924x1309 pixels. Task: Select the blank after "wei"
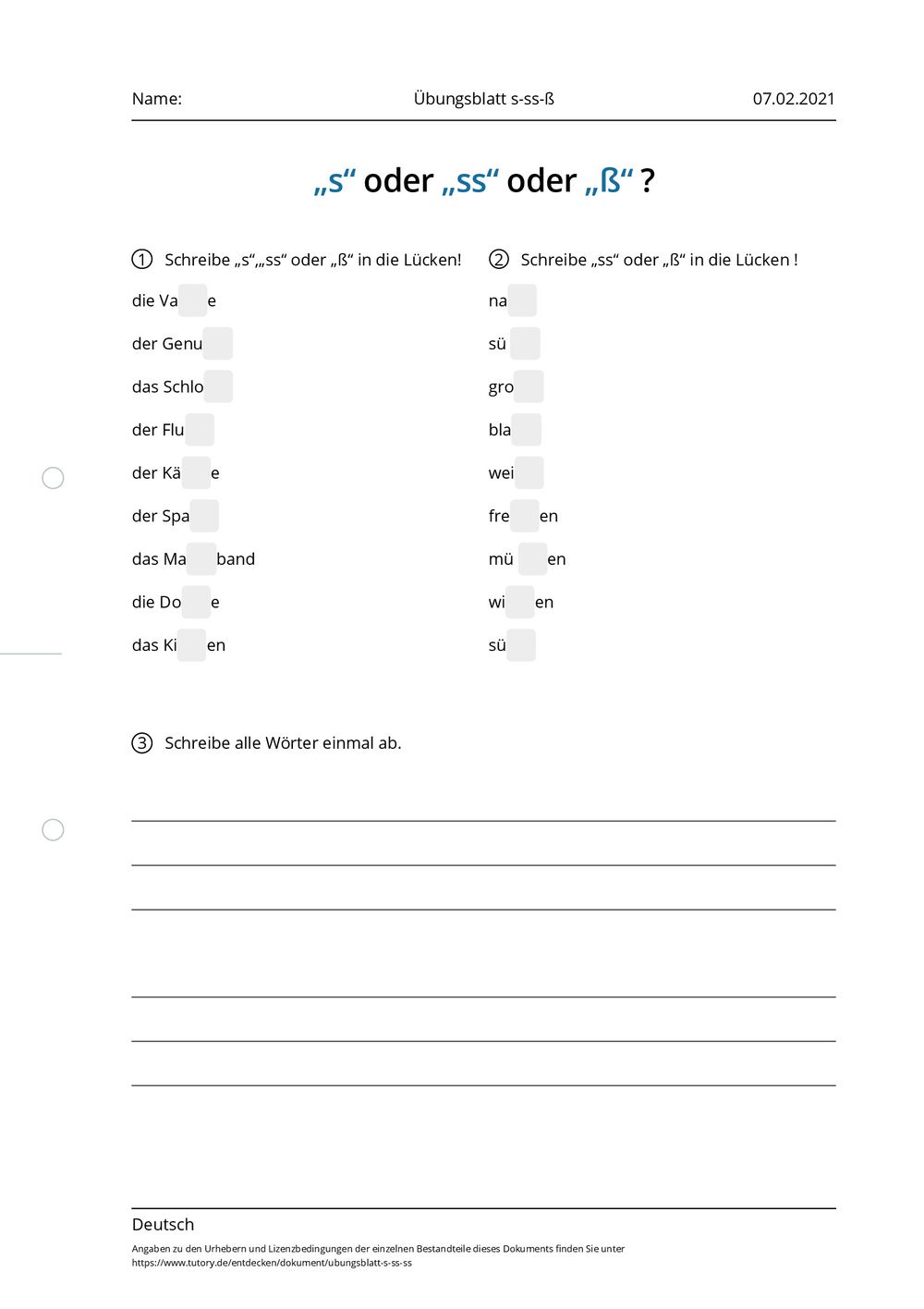[529, 472]
